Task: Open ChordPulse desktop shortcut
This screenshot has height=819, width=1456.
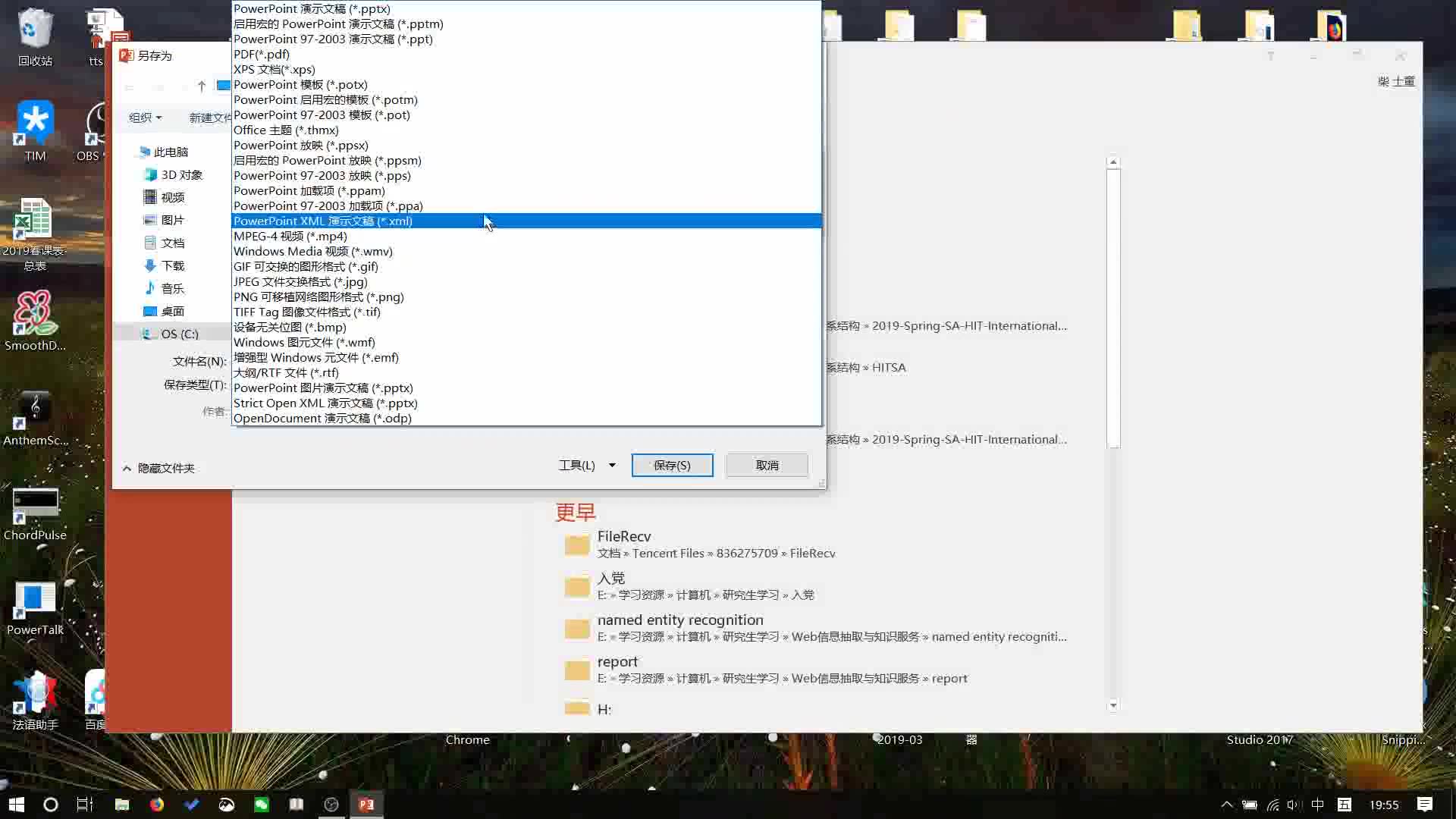Action: [x=35, y=514]
